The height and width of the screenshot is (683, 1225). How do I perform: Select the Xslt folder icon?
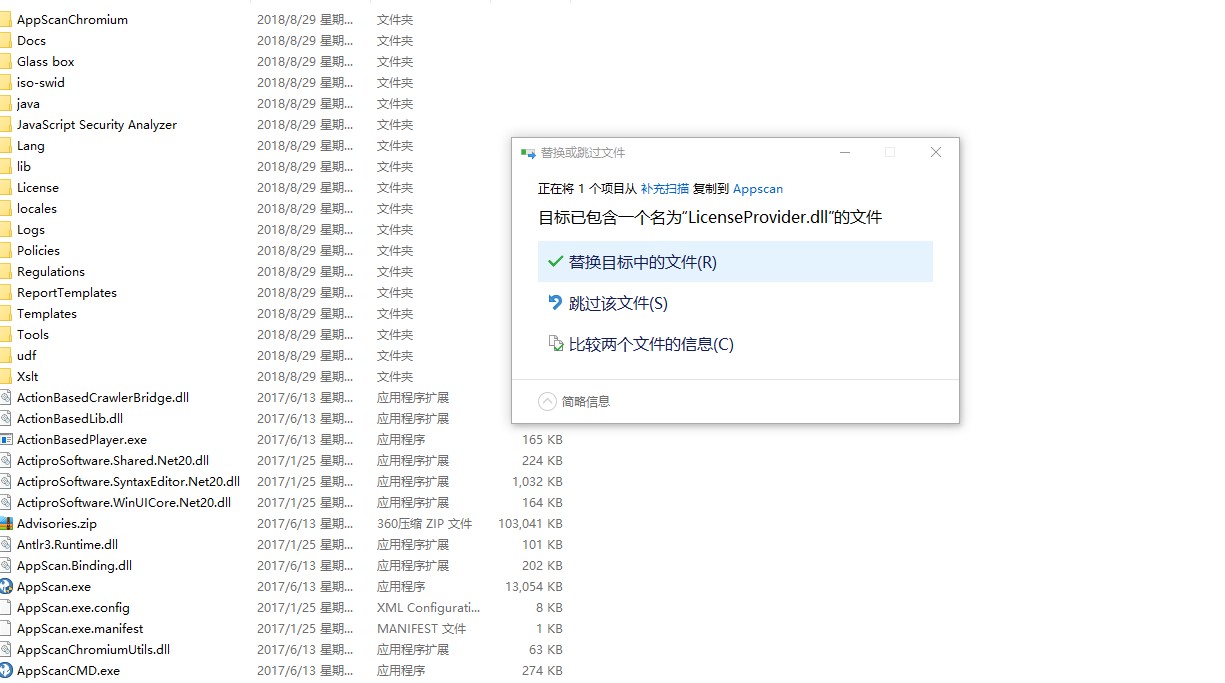[5, 376]
